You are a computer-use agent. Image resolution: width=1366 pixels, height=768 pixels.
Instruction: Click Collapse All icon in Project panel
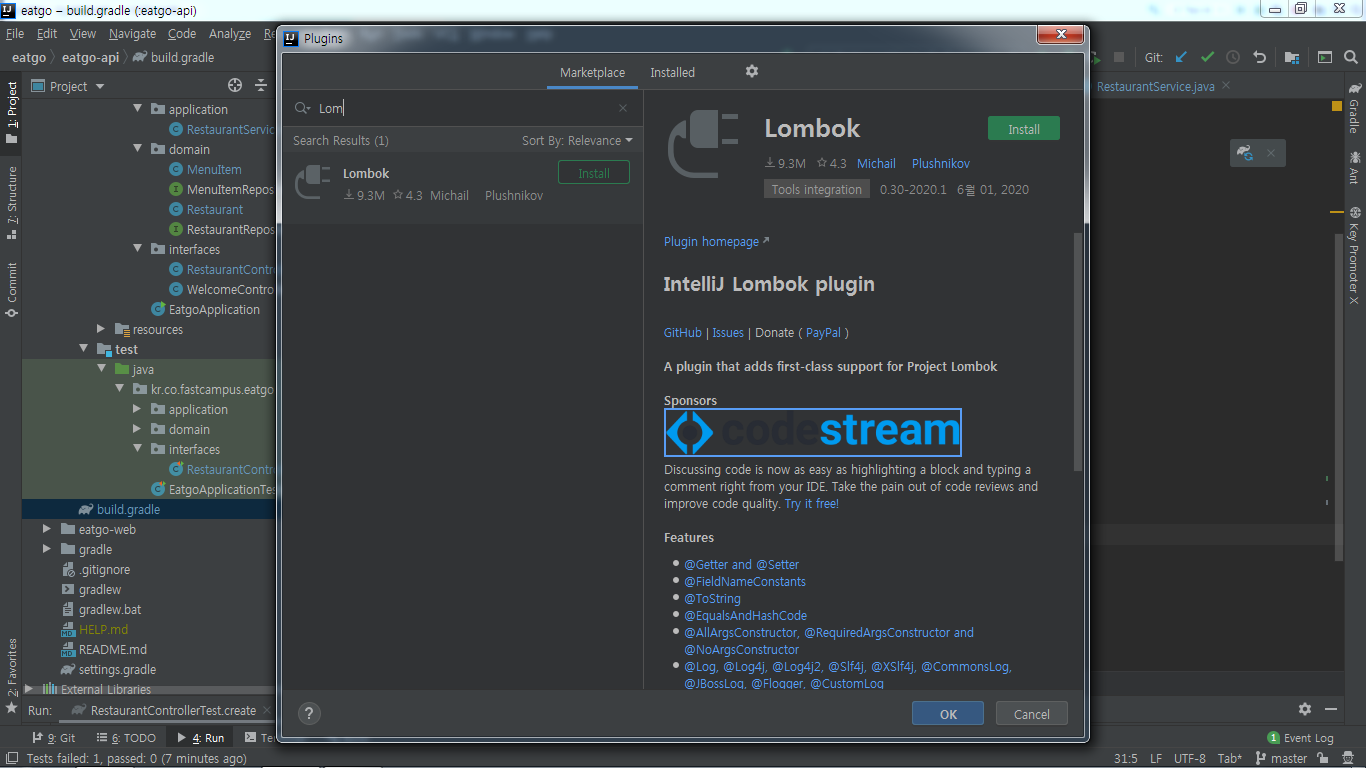pyautogui.click(x=261, y=86)
